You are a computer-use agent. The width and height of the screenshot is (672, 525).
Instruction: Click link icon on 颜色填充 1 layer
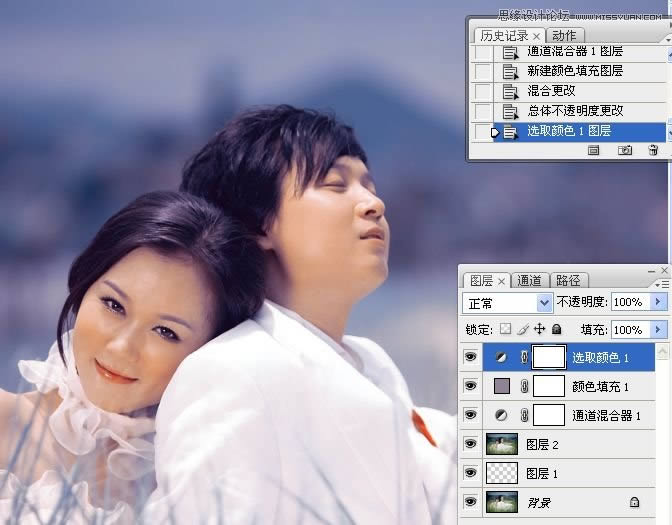(525, 386)
